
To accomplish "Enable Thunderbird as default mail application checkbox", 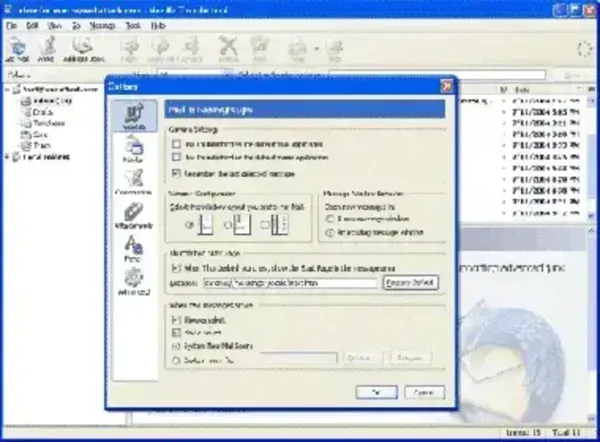I will tap(176, 144).
